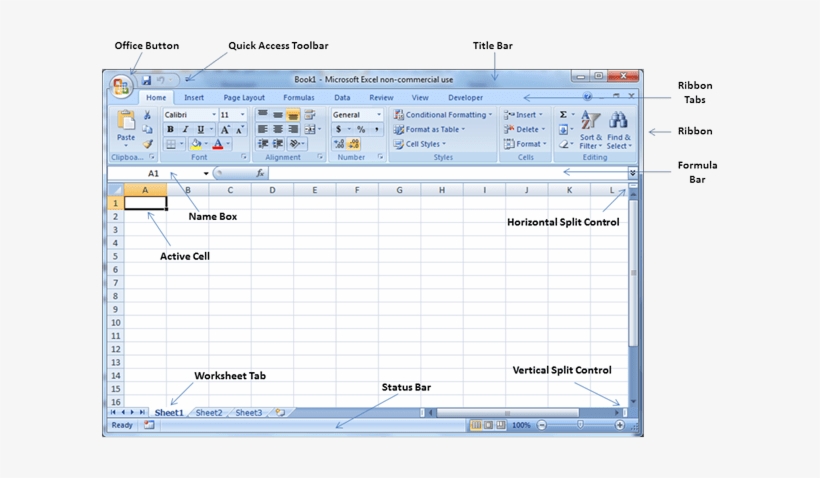Click Increase Font Size icon

coord(225,130)
